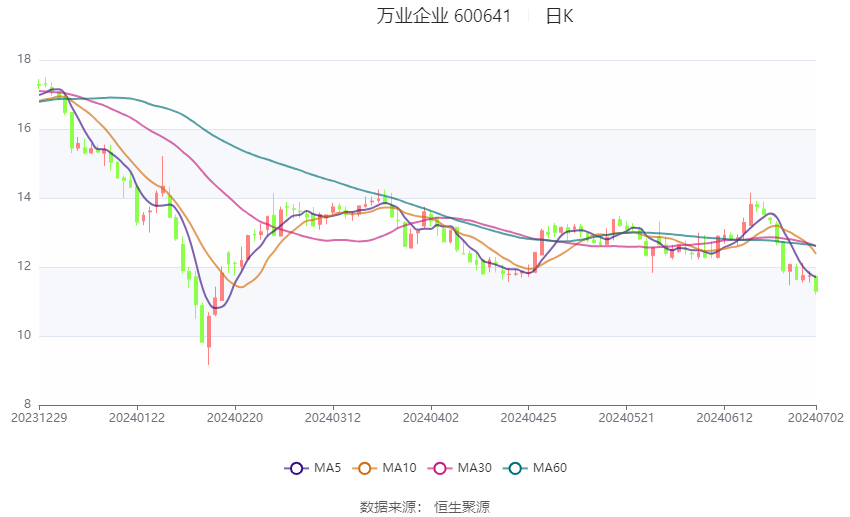Click the 20240220 date axis label
Screen dimensions: 850x517
click(235, 418)
